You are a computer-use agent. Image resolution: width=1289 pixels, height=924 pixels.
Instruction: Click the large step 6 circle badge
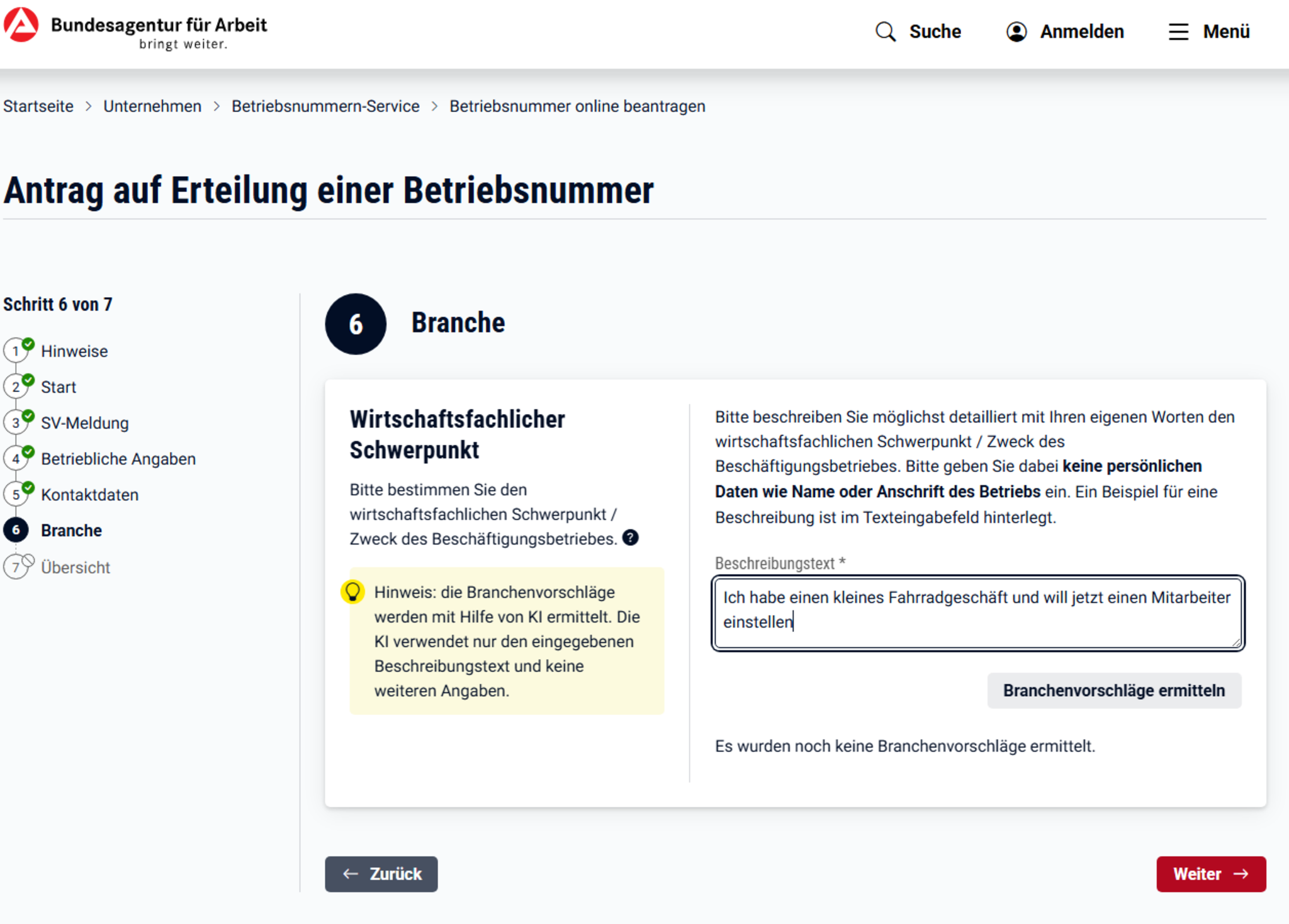tap(356, 324)
